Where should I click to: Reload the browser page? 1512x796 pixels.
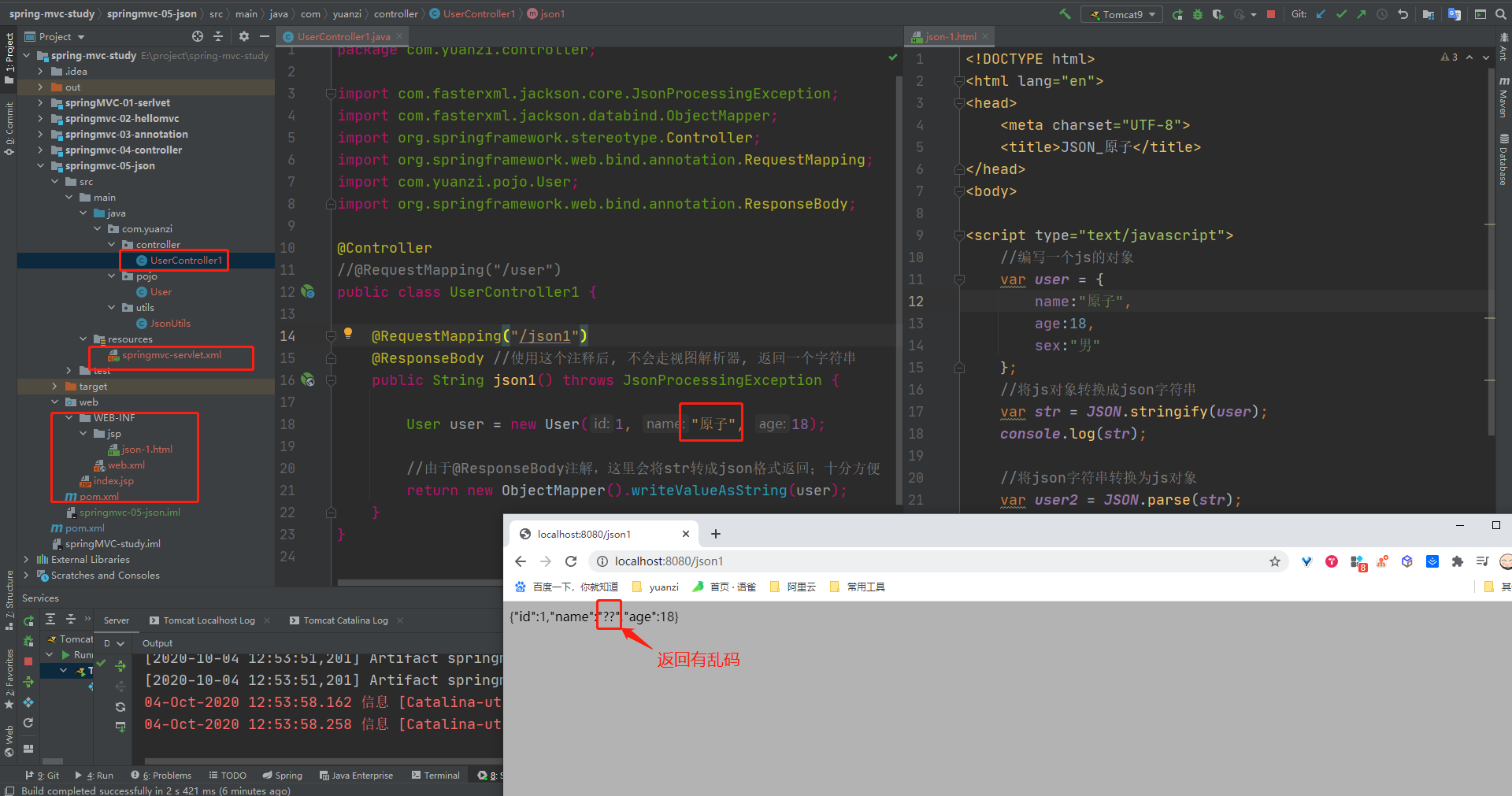(x=571, y=561)
